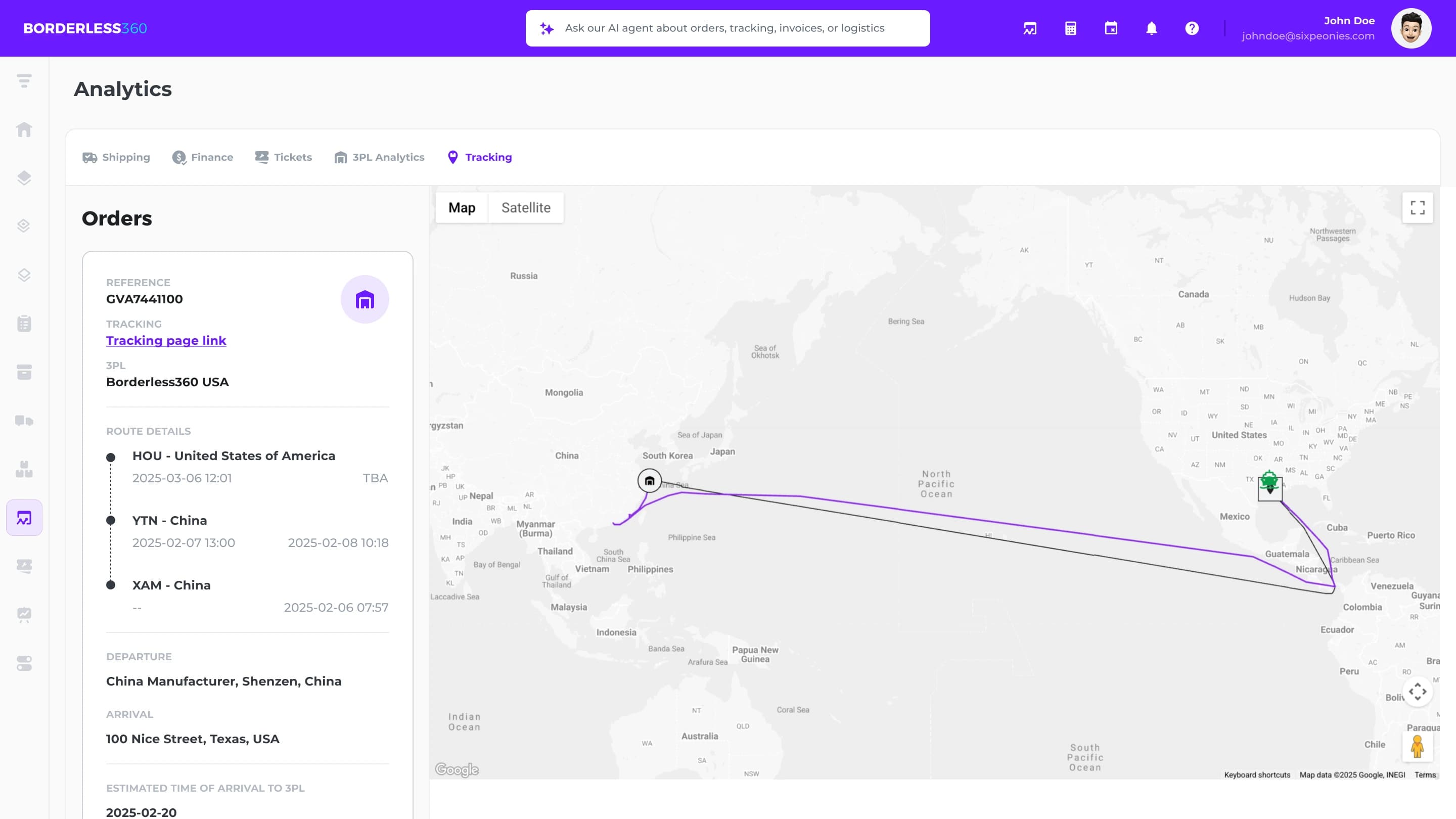Click the 2025-03-06 12:01 timestamp
This screenshot has height=819, width=1456.
(x=182, y=478)
